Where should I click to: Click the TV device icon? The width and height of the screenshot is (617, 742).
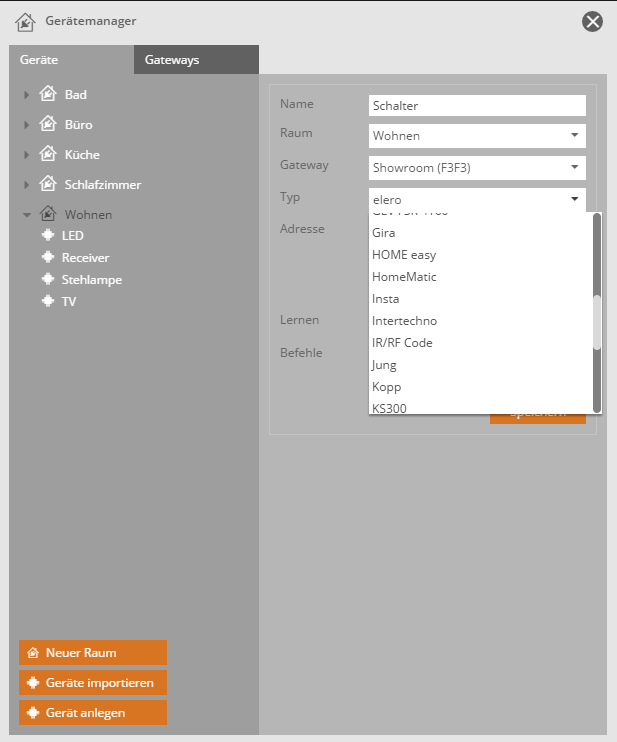(46, 301)
